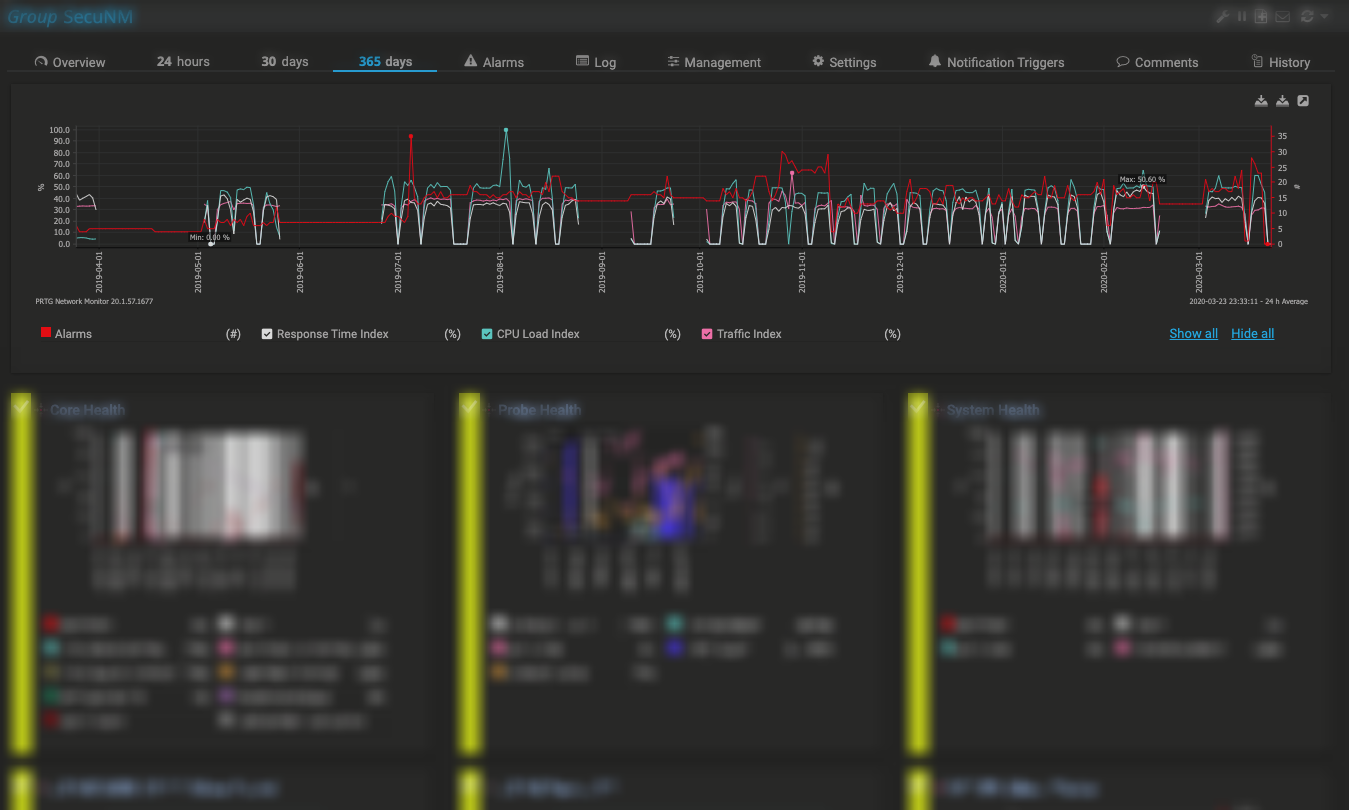Click the envelope icon in the header
The width and height of the screenshot is (1349, 810).
click(x=1282, y=16)
